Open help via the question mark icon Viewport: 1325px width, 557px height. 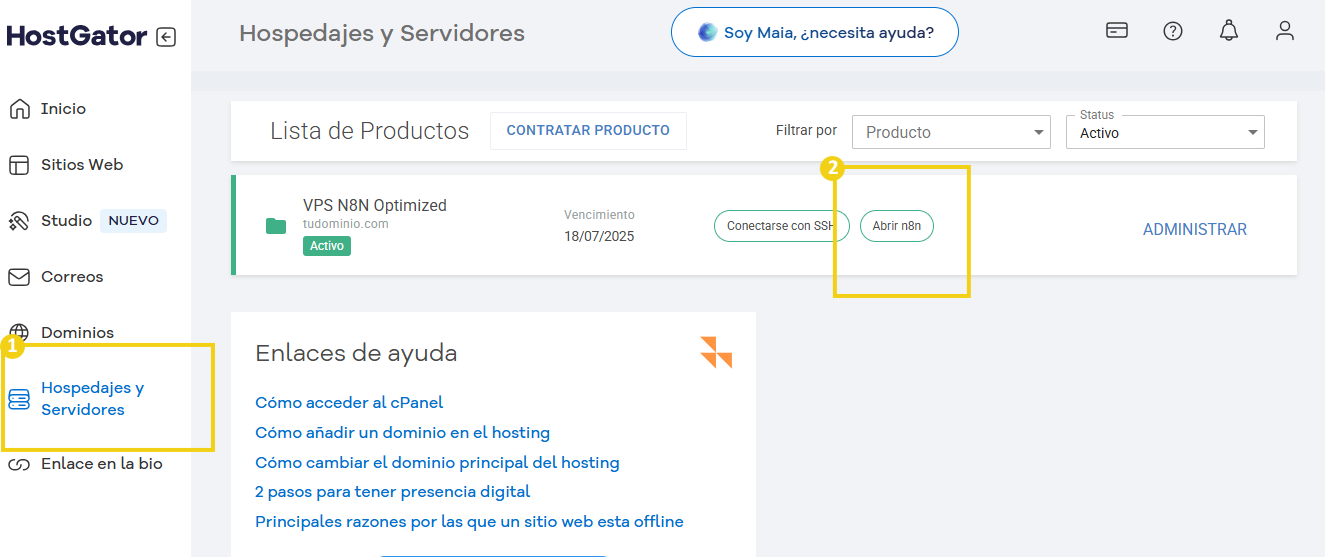[x=1173, y=31]
